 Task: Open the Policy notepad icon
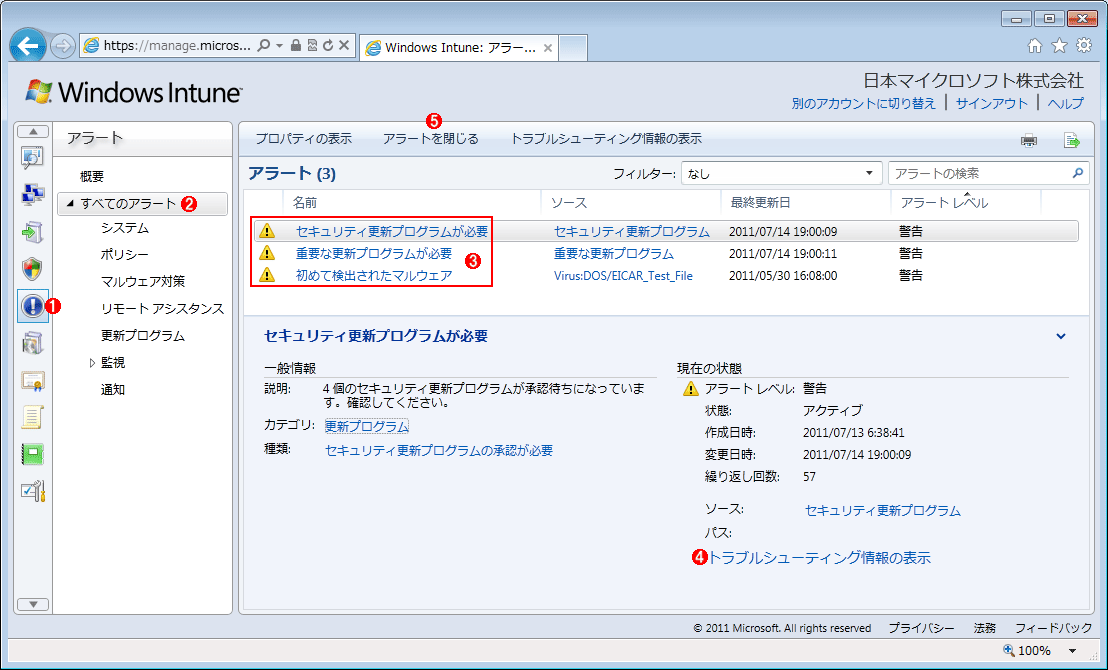[33, 417]
